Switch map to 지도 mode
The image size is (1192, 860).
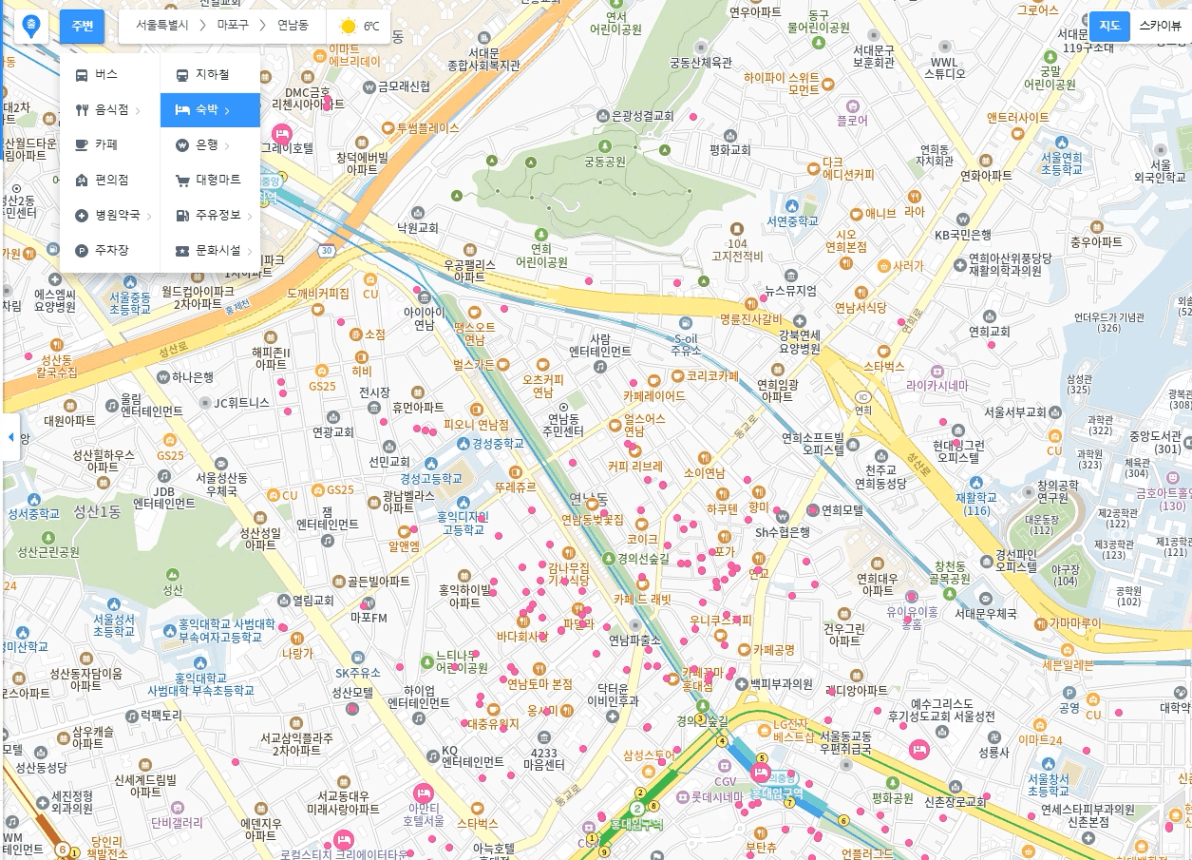click(1110, 26)
